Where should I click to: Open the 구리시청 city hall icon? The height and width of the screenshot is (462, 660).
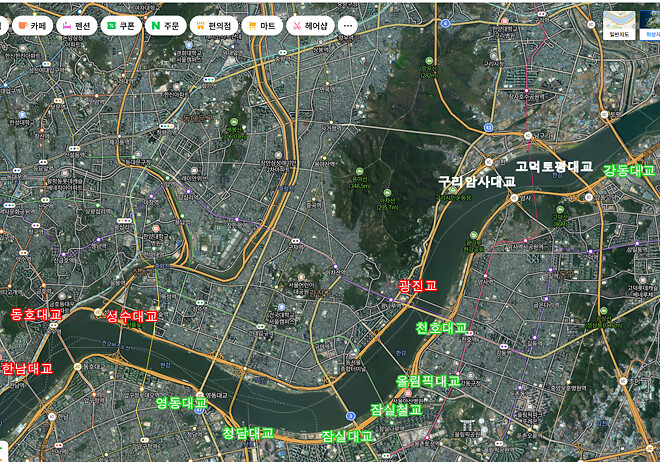pos(493,56)
